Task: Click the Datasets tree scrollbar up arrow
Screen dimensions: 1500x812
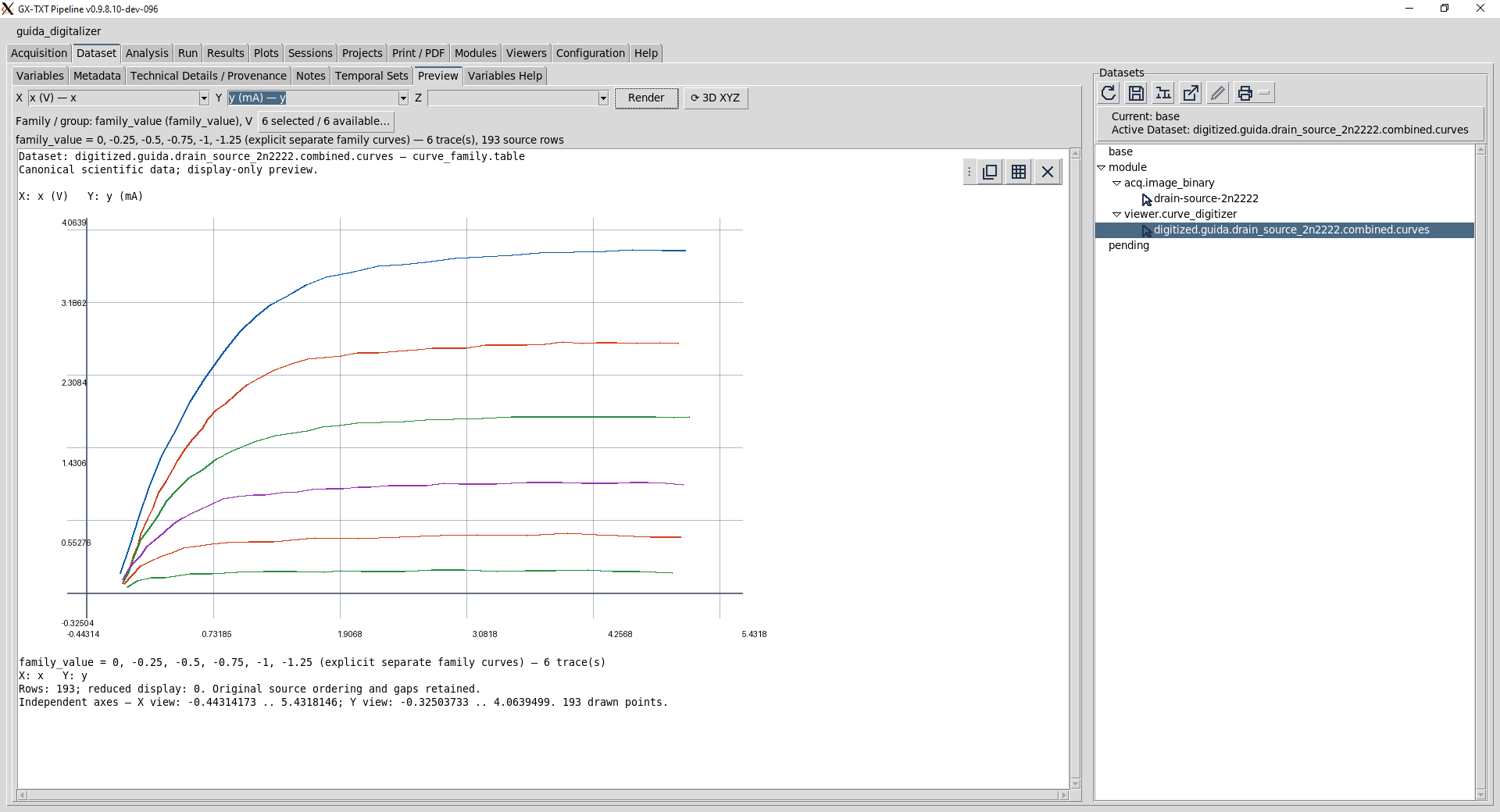Action: click(1480, 151)
